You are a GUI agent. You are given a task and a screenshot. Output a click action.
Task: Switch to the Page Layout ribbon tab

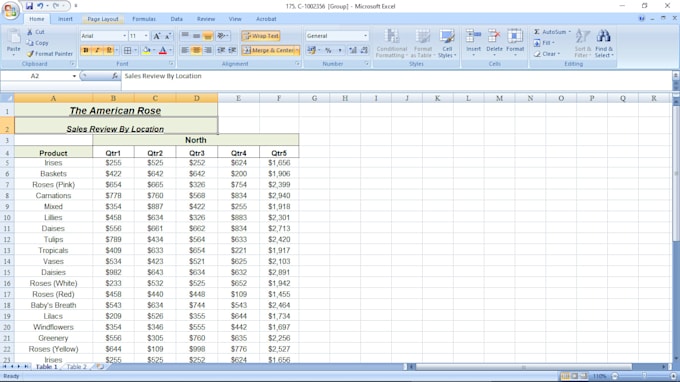coord(103,19)
